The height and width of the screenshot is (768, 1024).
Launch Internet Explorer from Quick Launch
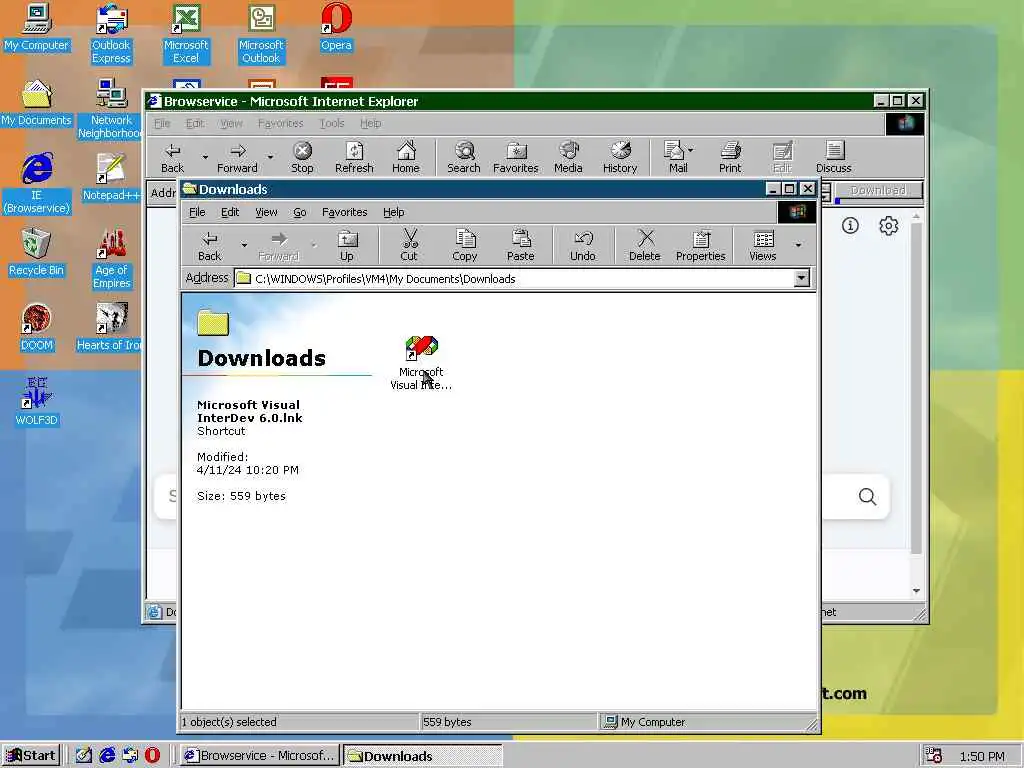107,756
